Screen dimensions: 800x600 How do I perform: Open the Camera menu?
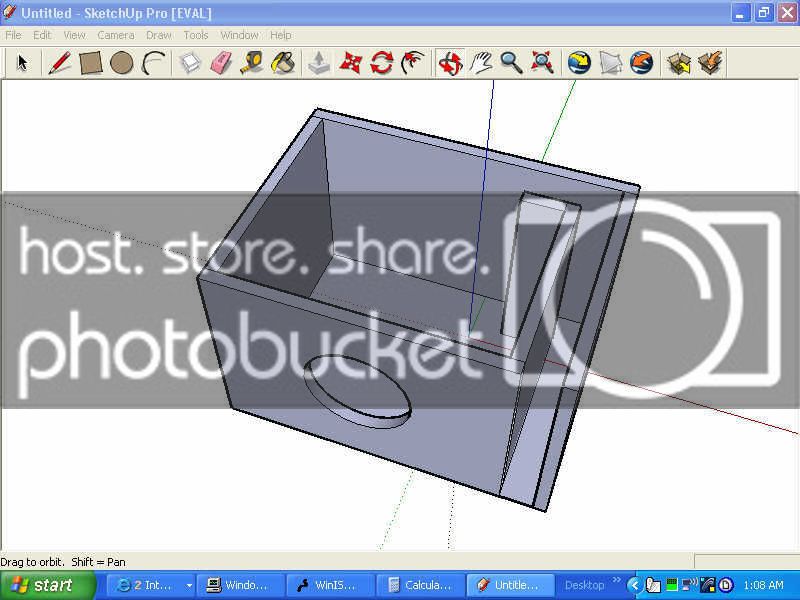click(115, 35)
